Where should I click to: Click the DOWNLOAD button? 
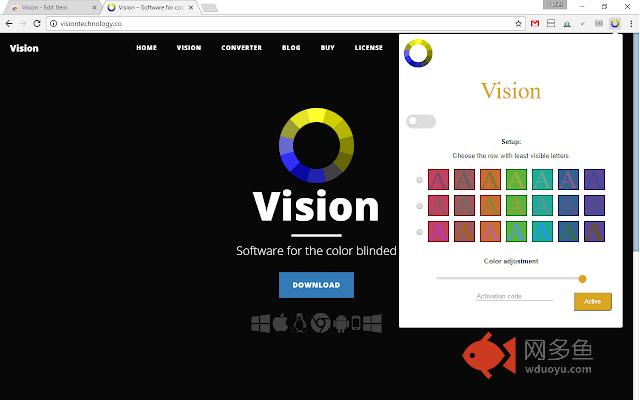click(316, 285)
